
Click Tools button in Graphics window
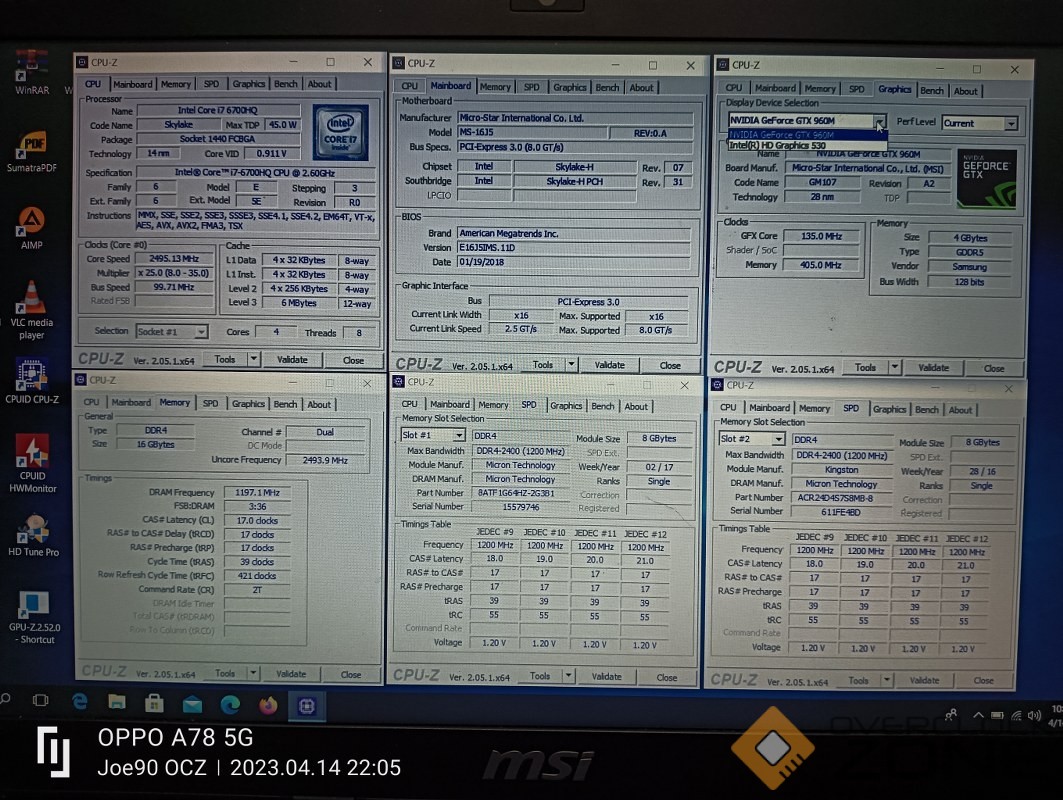click(x=865, y=367)
